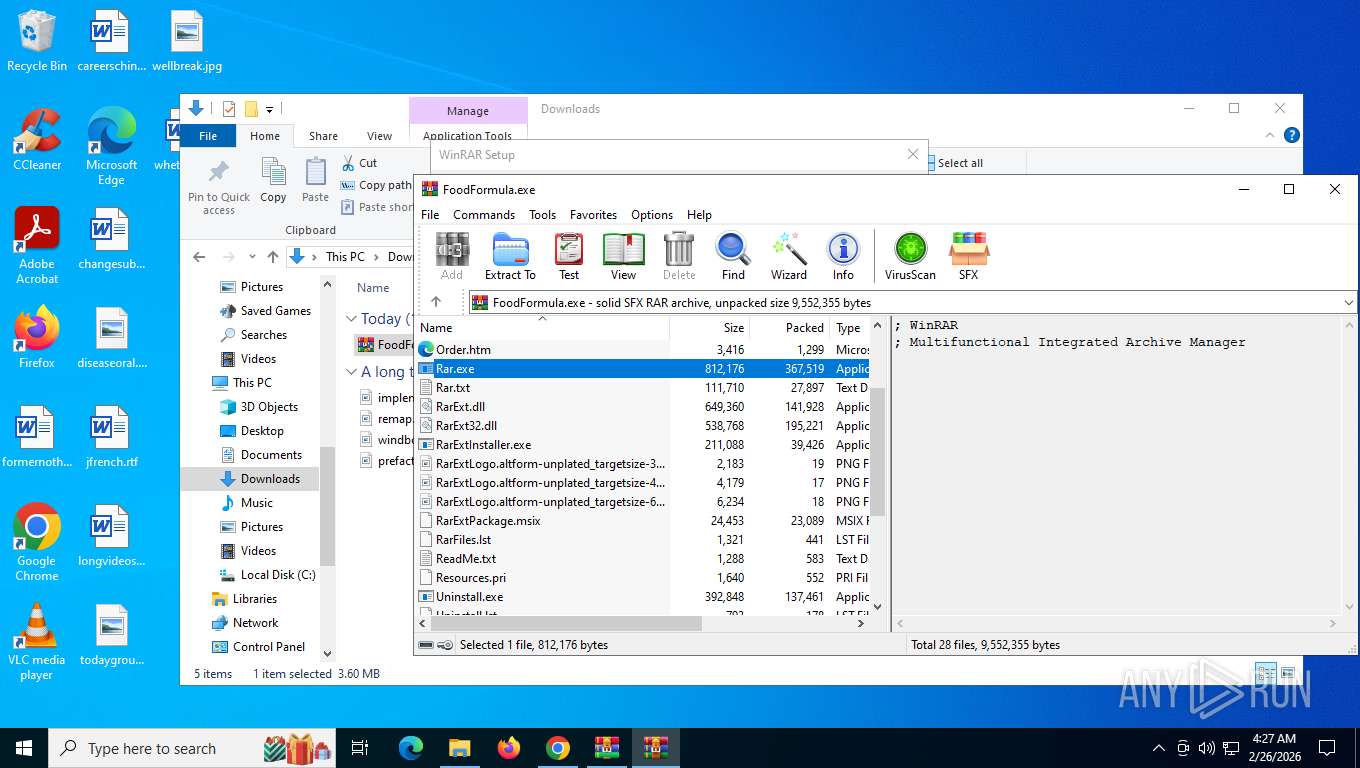Select wellbreak.jpg on the desktop

pos(187,41)
